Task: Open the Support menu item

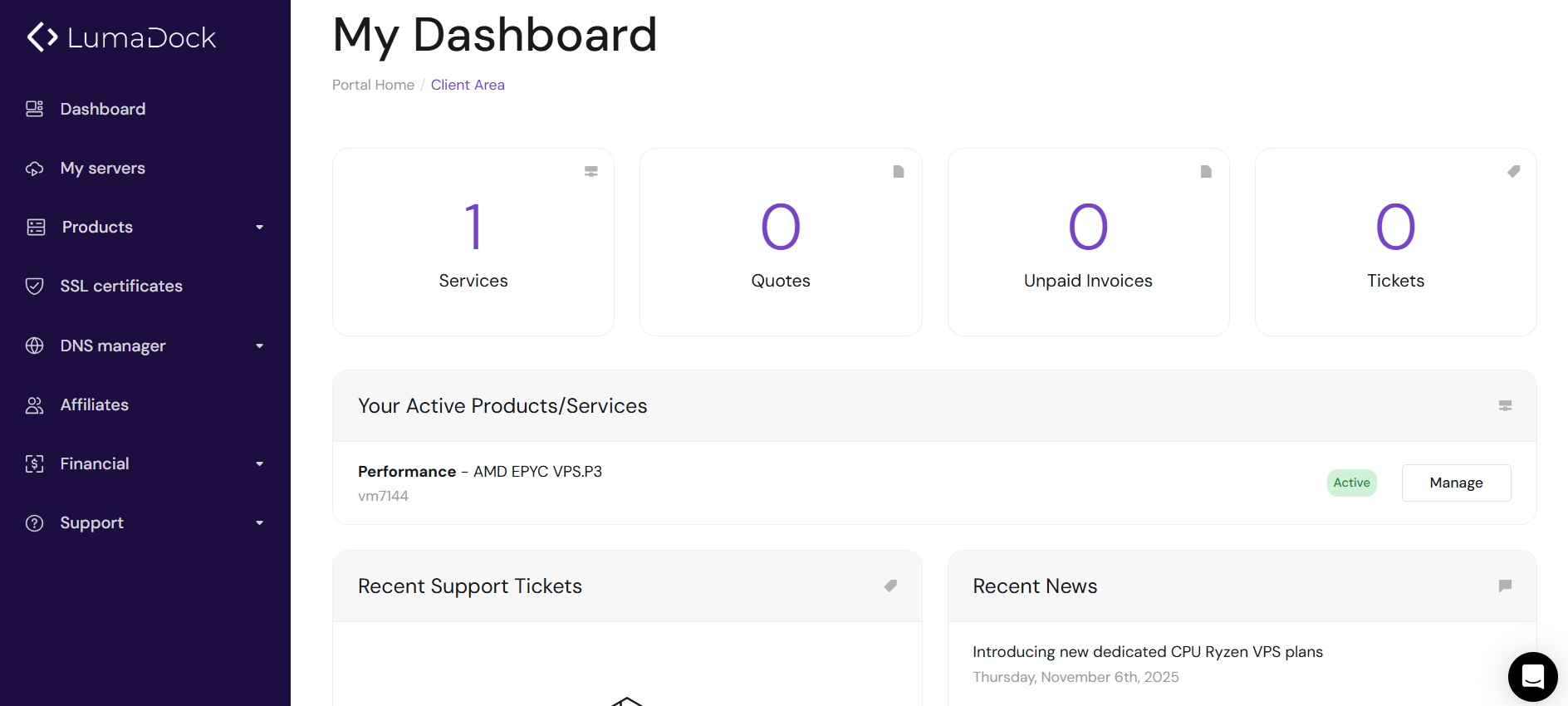Action: (x=91, y=523)
